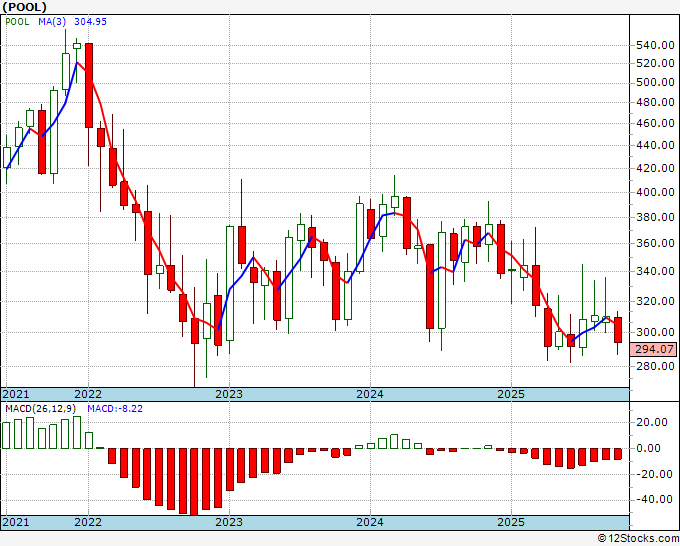Click the POOL ticker legend label
The width and height of the screenshot is (680, 546).
point(17,22)
